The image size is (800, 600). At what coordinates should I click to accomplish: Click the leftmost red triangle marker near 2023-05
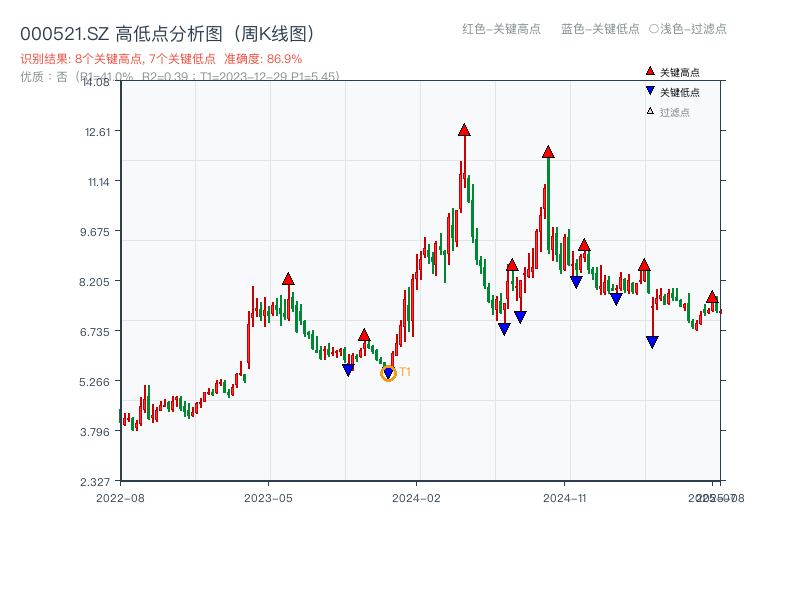(x=288, y=279)
